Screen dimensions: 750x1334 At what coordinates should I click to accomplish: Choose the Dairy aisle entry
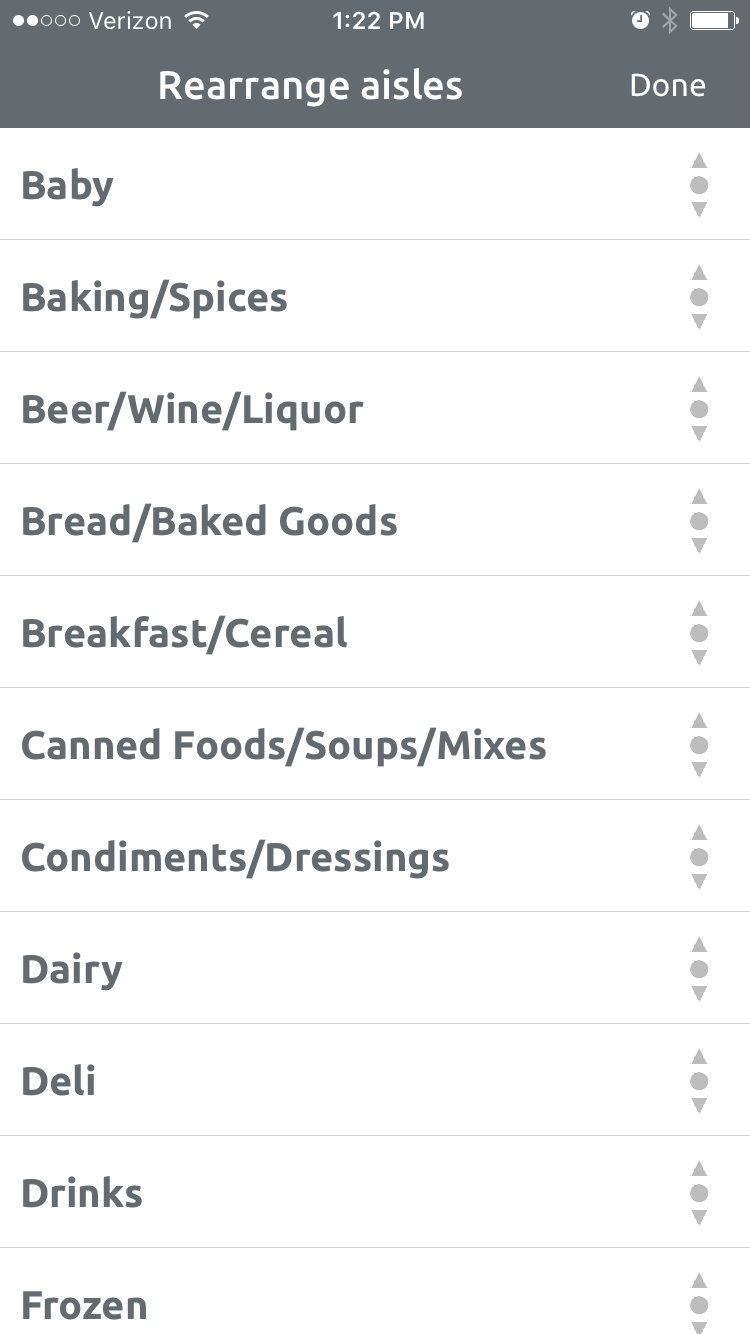375,968
